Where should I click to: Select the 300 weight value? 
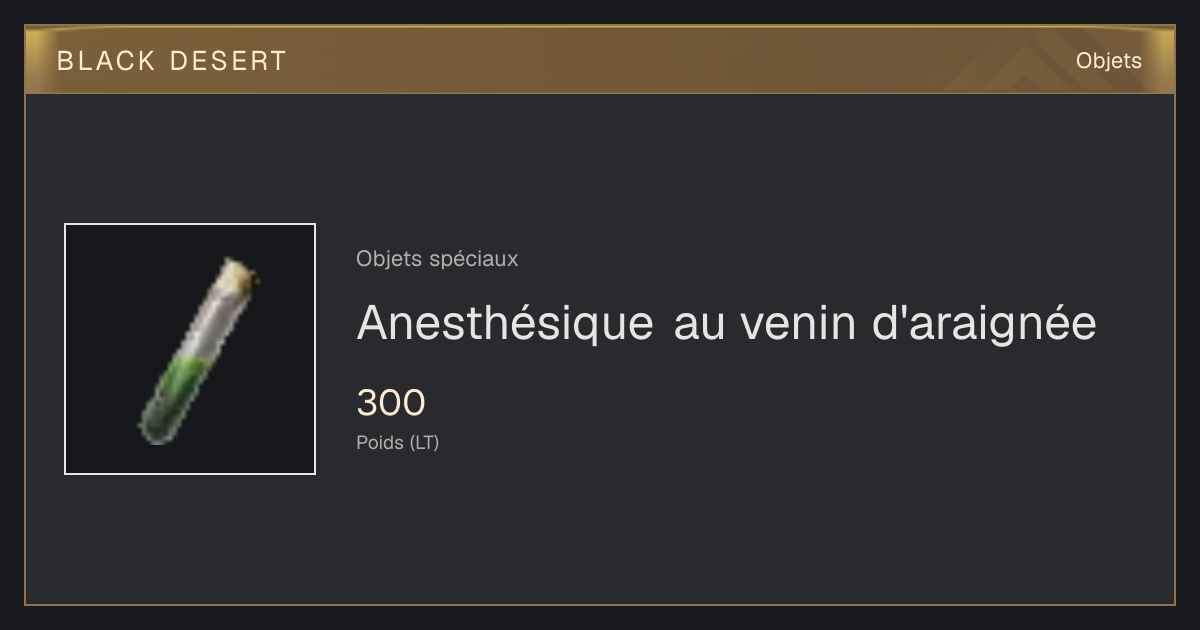point(391,403)
